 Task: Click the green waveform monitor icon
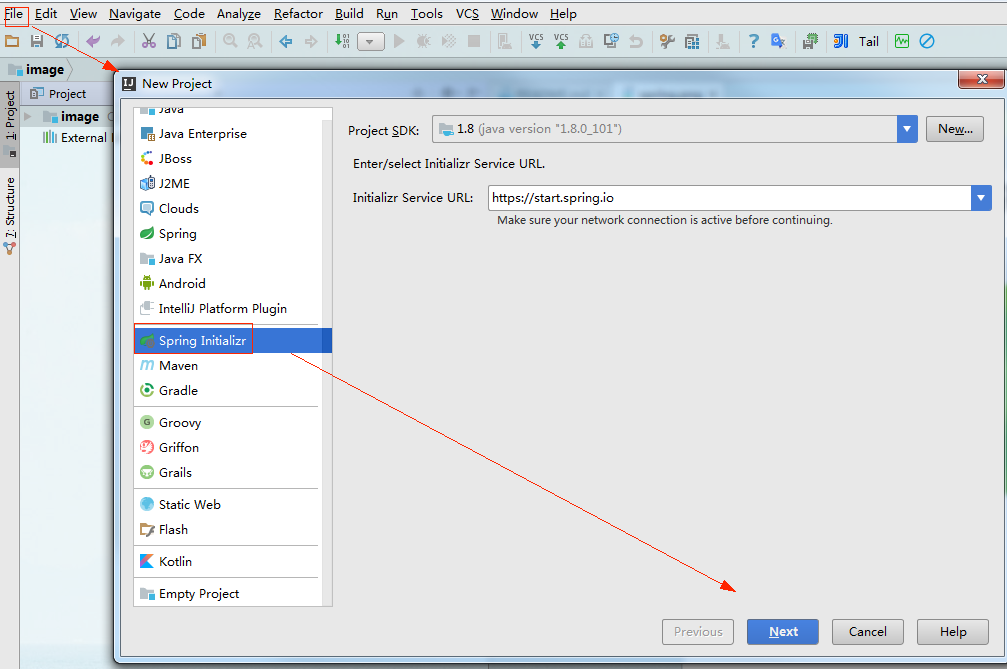(902, 42)
